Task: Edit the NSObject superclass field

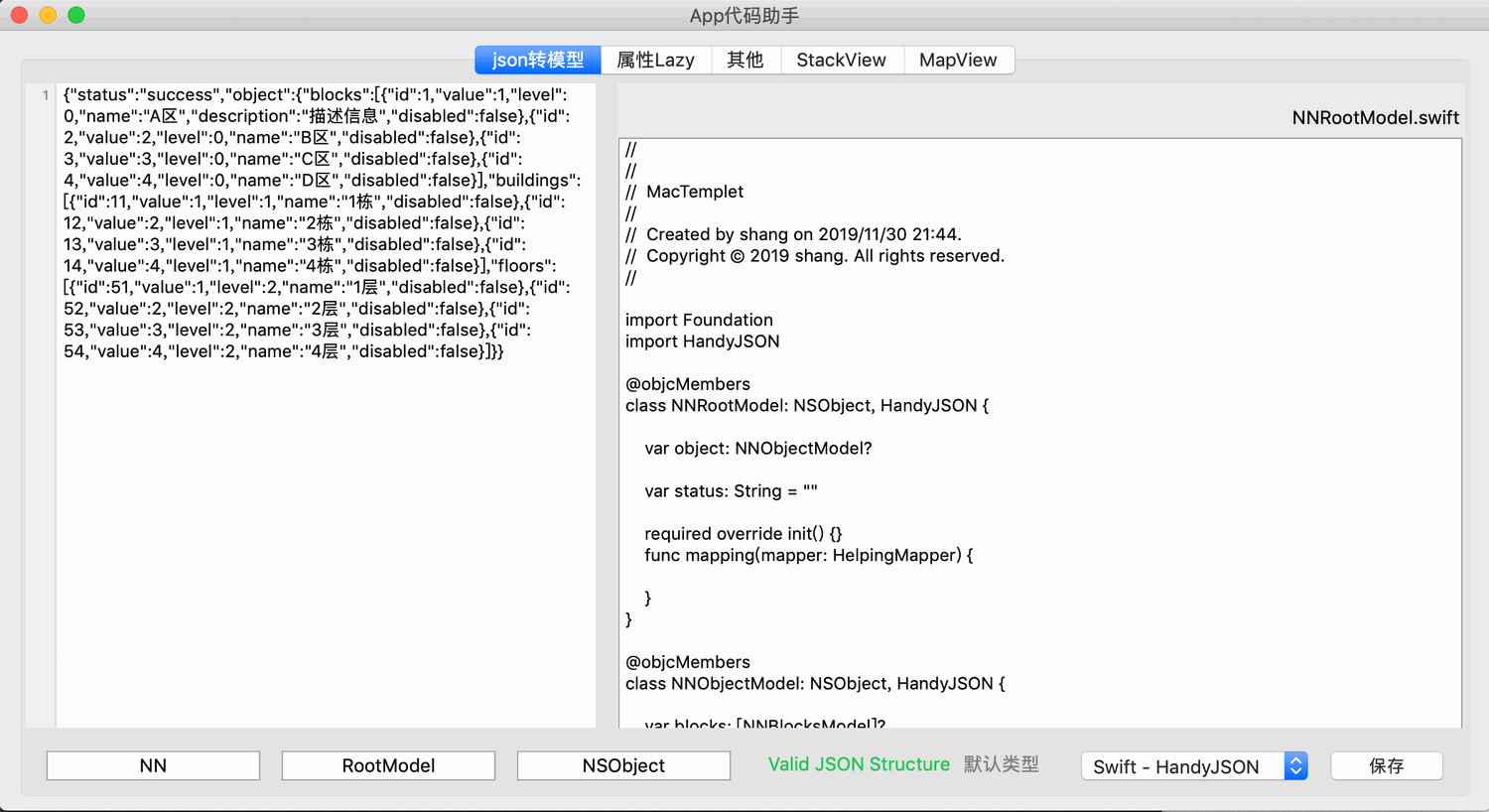Action: tap(623, 765)
